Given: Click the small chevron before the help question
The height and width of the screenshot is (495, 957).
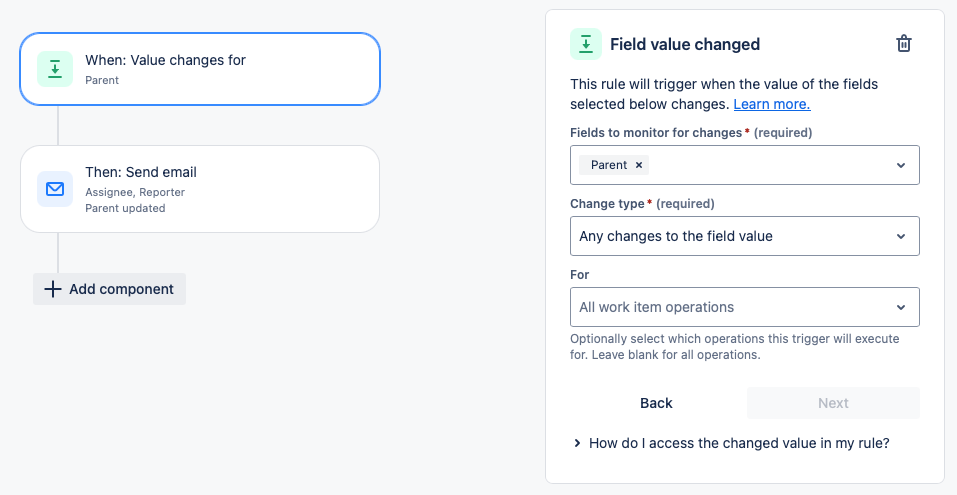Looking at the screenshot, I should coord(577,442).
